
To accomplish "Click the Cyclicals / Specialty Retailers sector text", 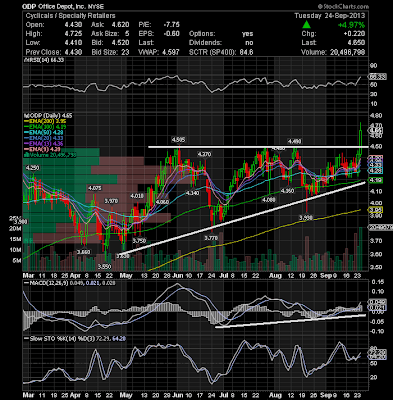I will pyautogui.click(x=70, y=16).
